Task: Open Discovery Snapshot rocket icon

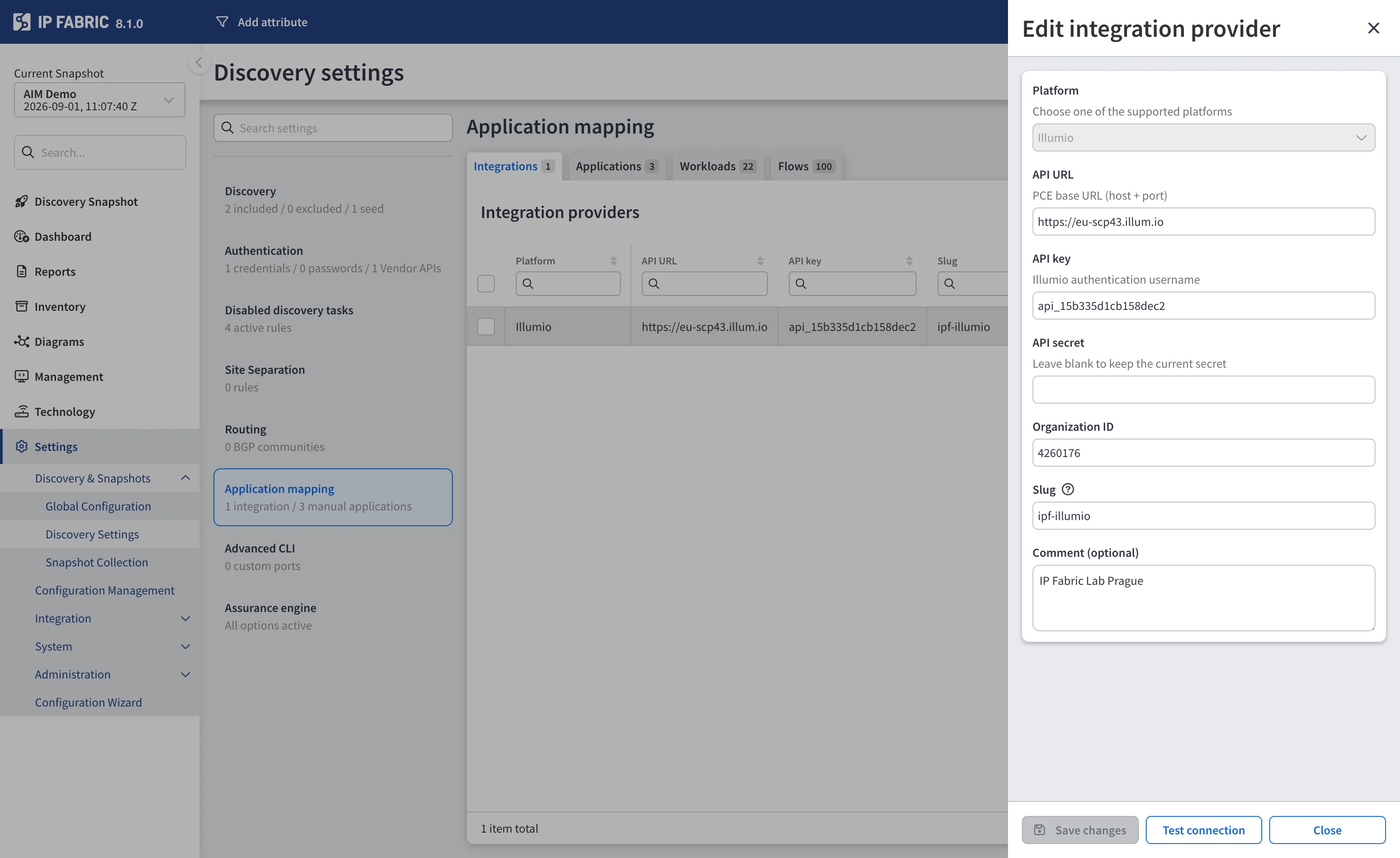Action: point(21,201)
